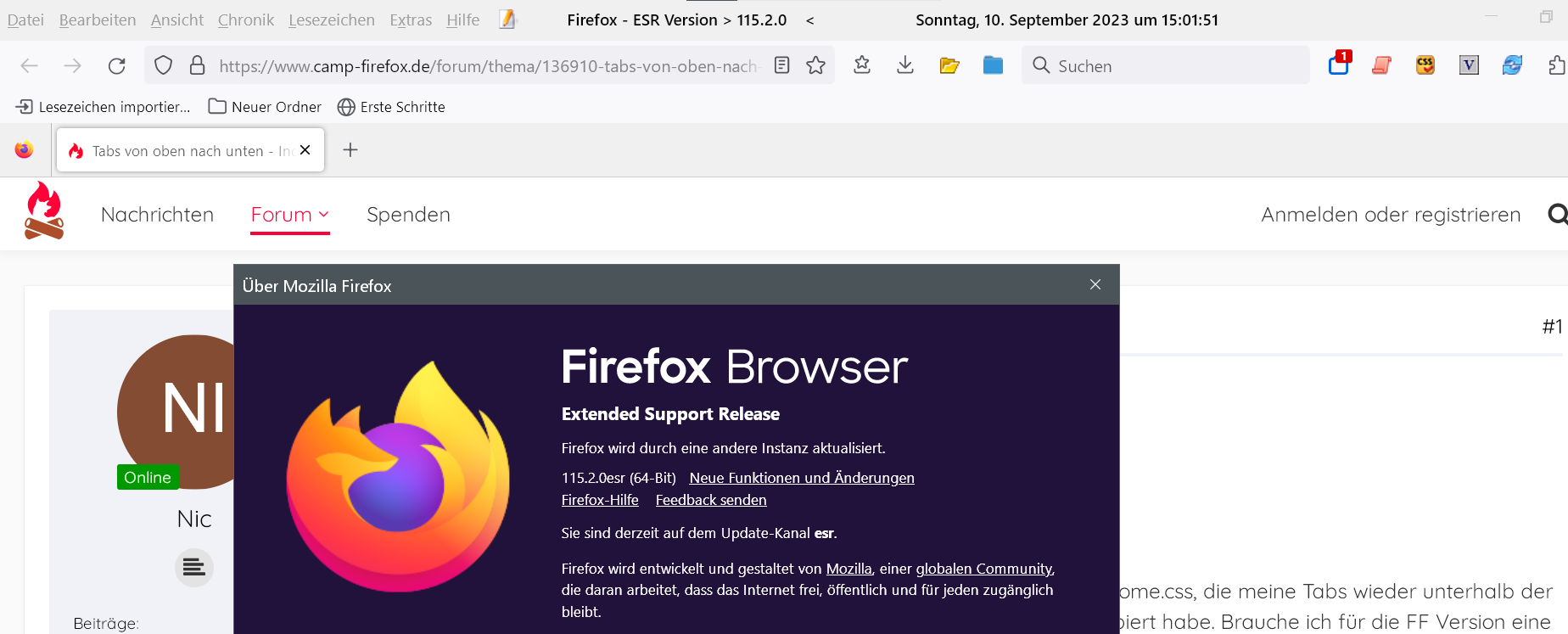Close the 'Tabs von oben nach unten' tab

point(305,150)
